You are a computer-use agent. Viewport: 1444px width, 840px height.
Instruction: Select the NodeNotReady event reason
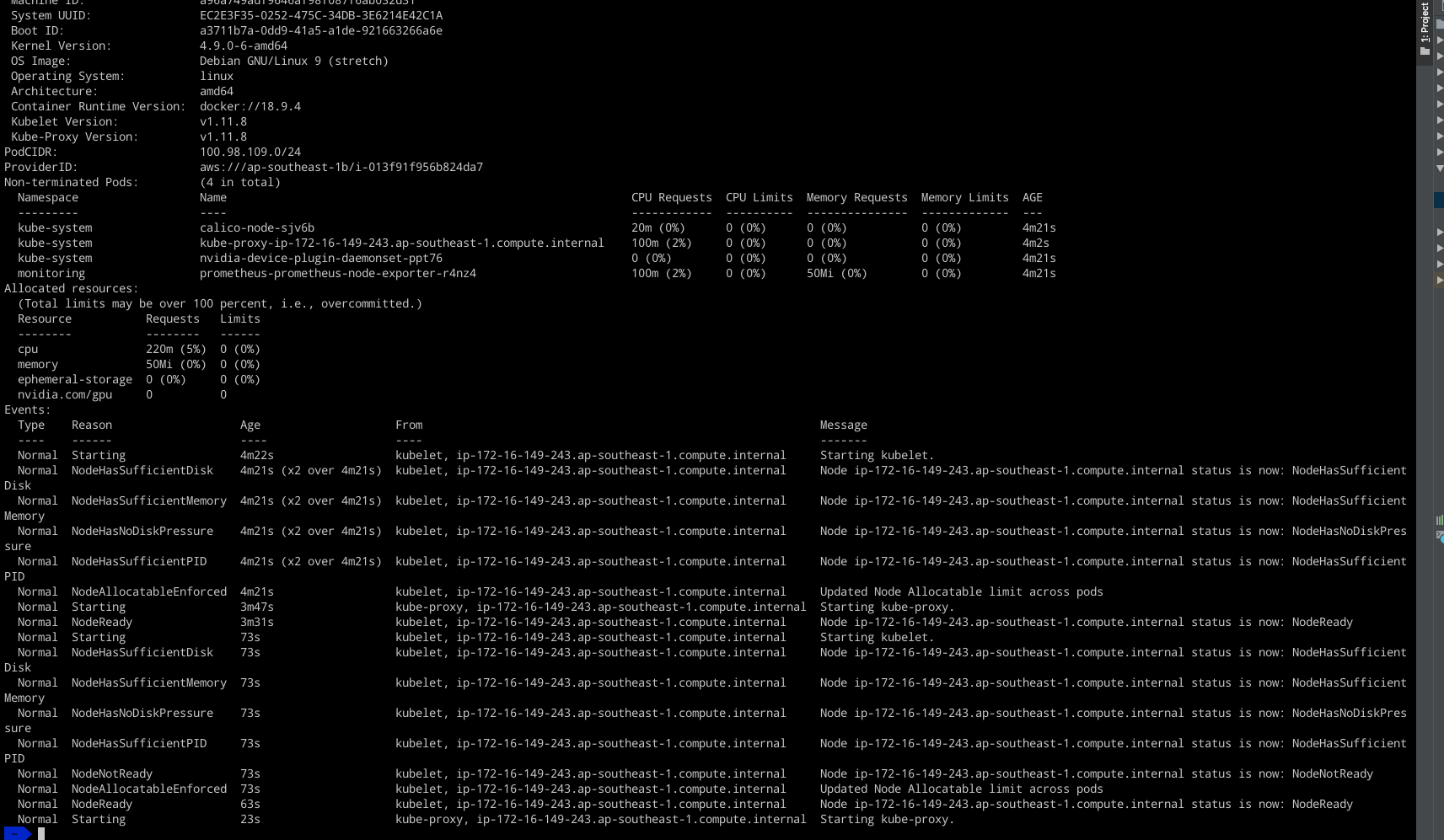(x=112, y=773)
